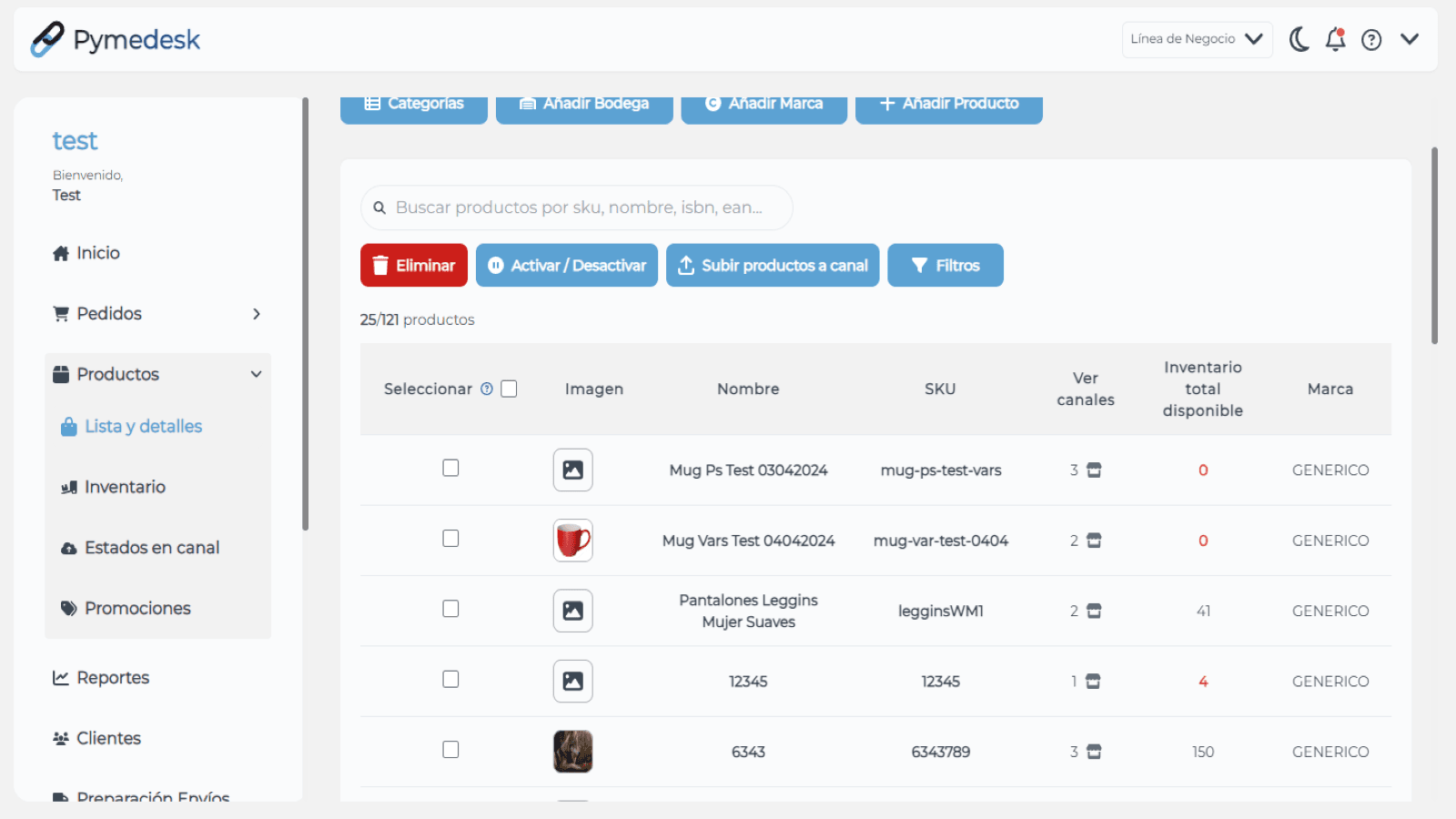Select the Inventario icon in sidebar
The image size is (1456, 819).
coord(70,487)
